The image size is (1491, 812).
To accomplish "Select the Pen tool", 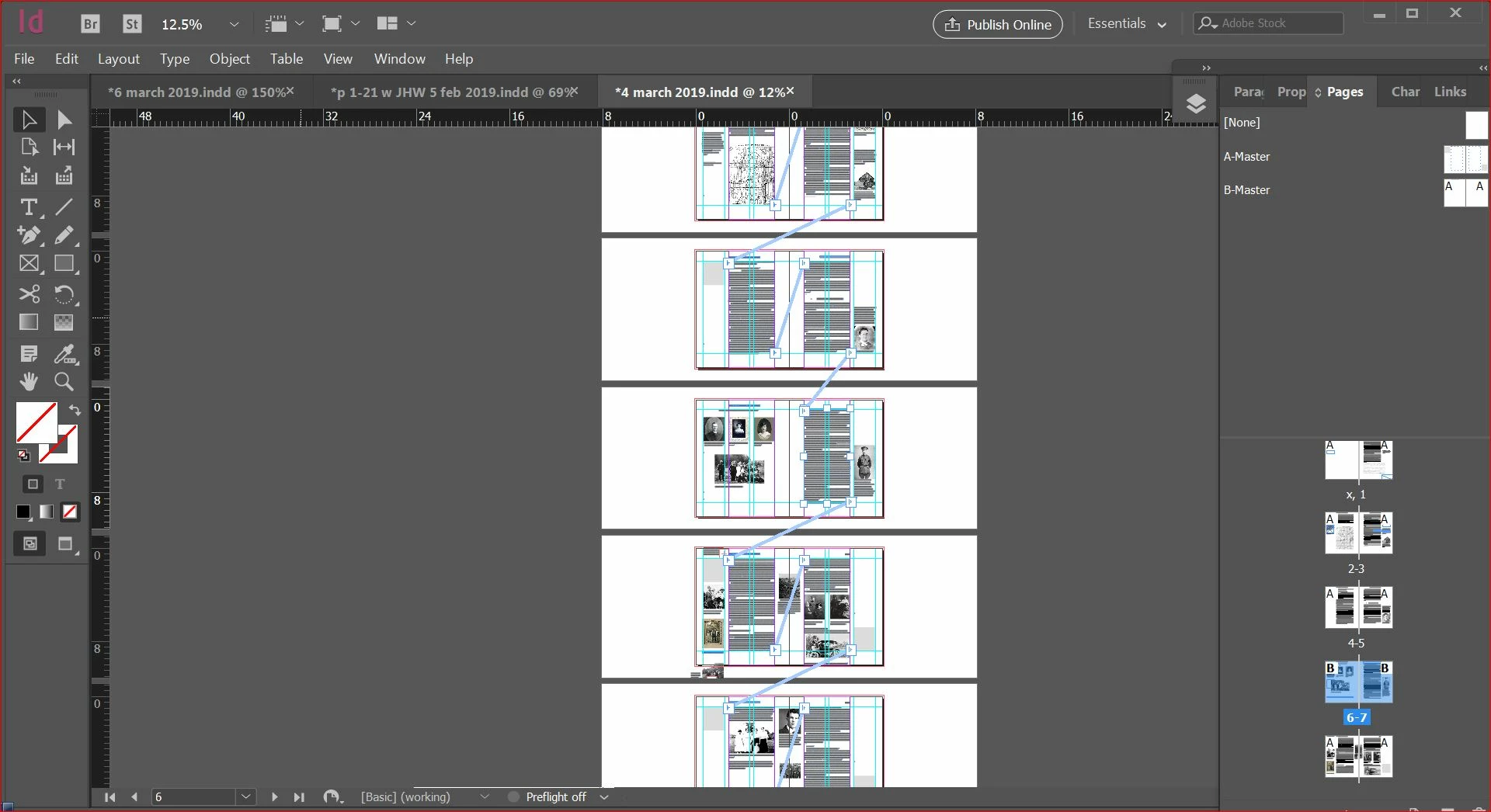I will click(x=29, y=235).
